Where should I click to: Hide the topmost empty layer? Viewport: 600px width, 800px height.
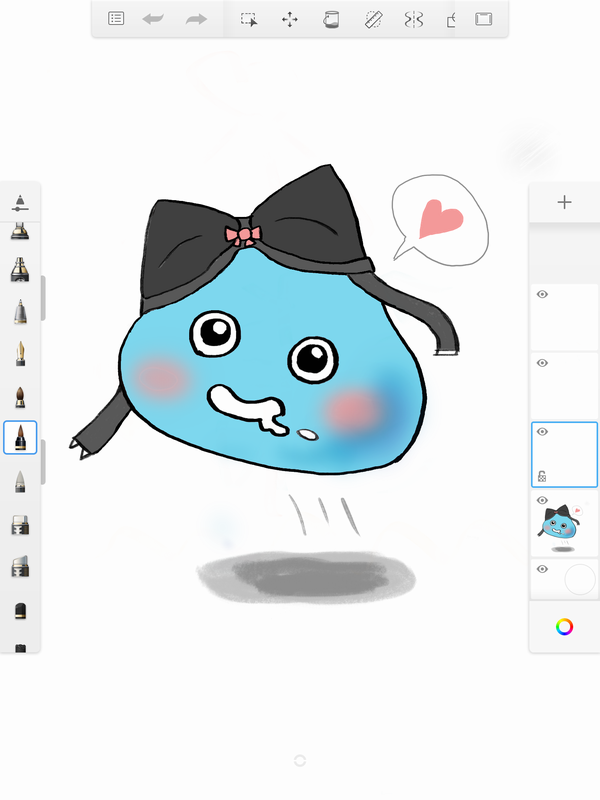coord(542,294)
